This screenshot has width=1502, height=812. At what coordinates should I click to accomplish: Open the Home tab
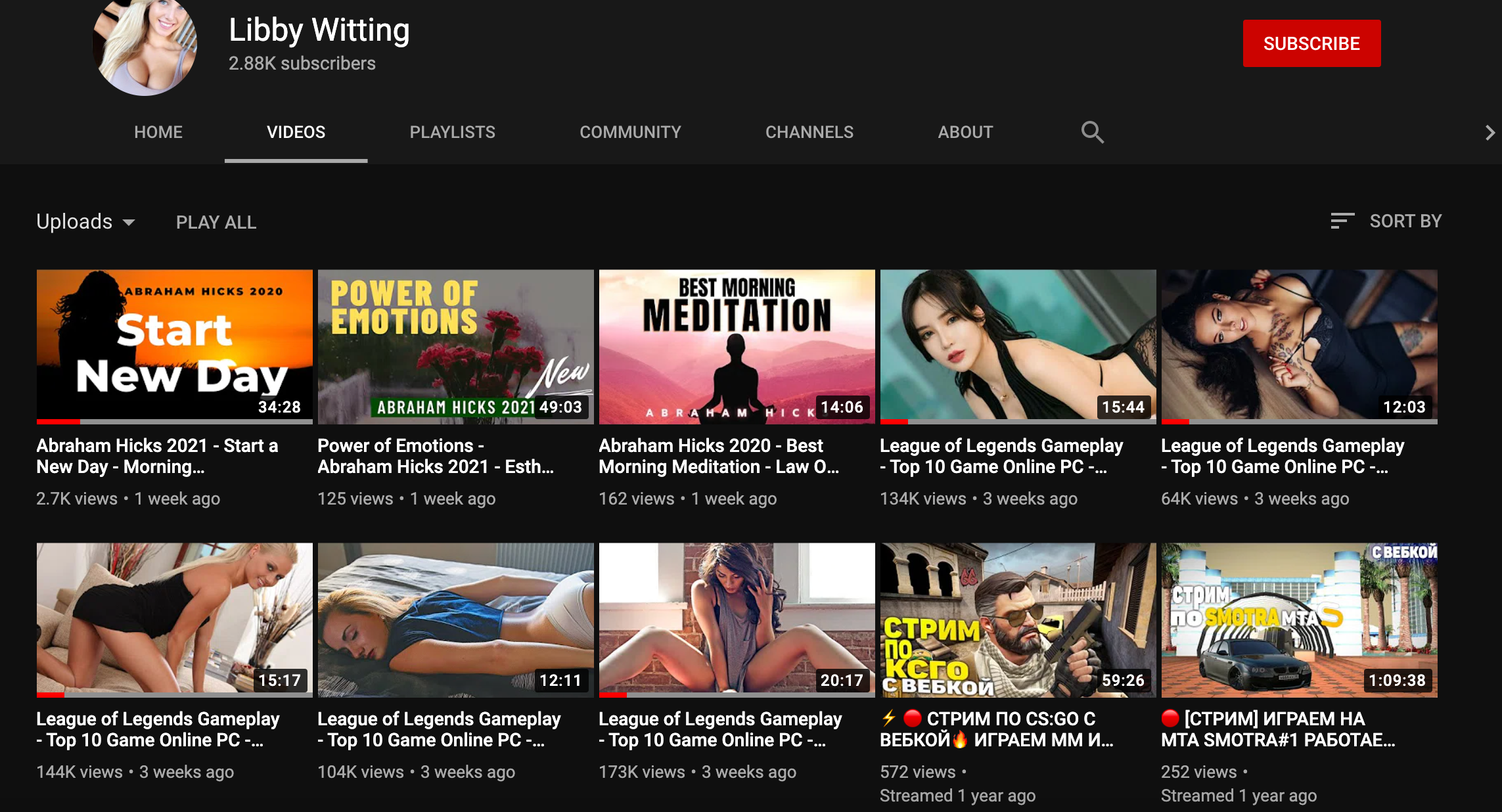[x=158, y=132]
